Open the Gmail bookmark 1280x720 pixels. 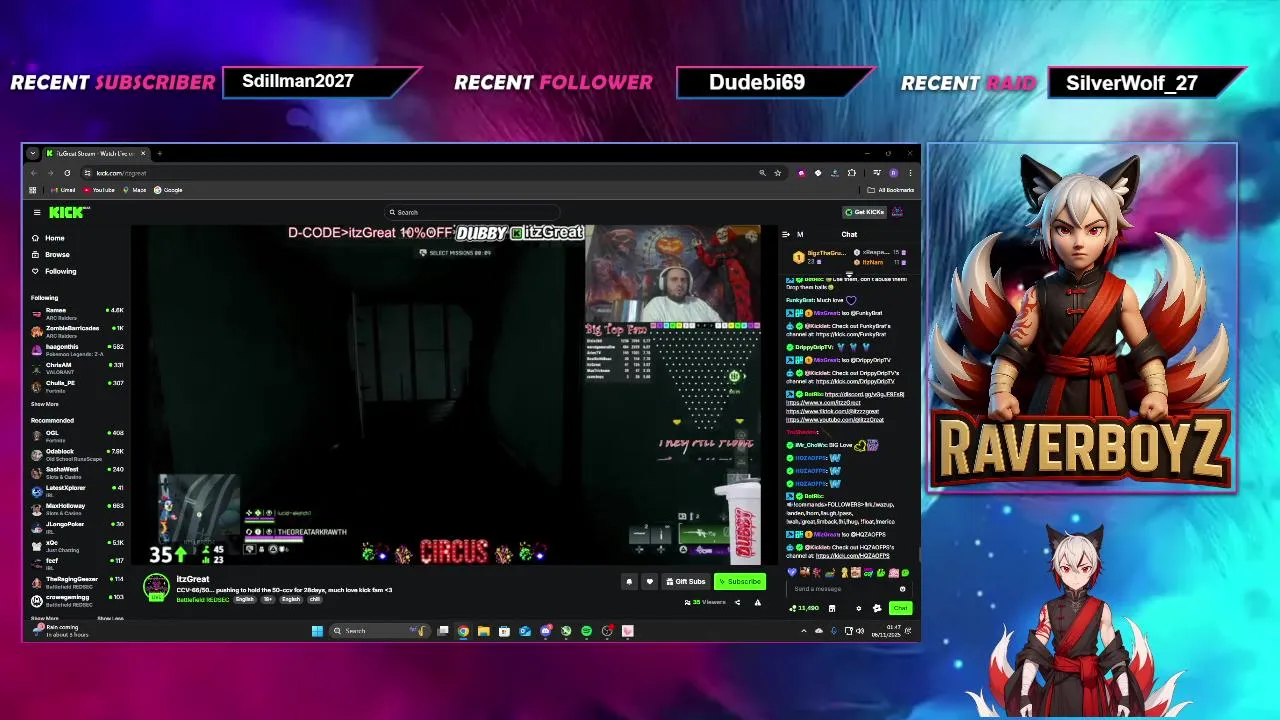tap(63, 190)
